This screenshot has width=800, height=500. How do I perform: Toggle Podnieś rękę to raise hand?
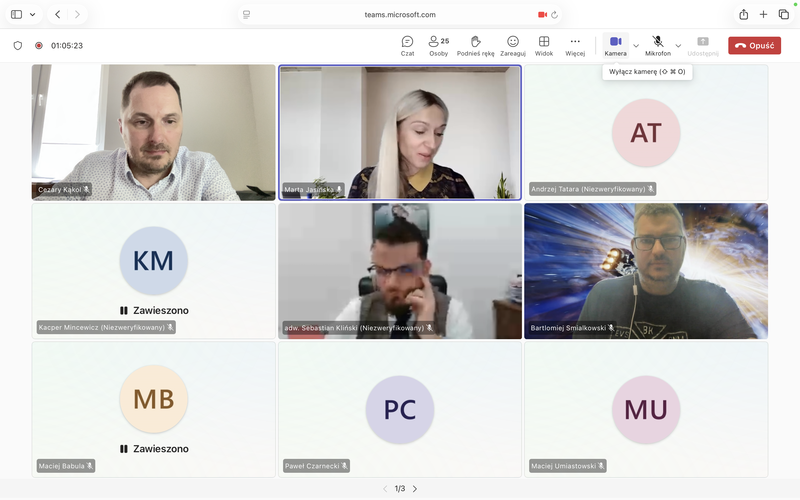475,45
